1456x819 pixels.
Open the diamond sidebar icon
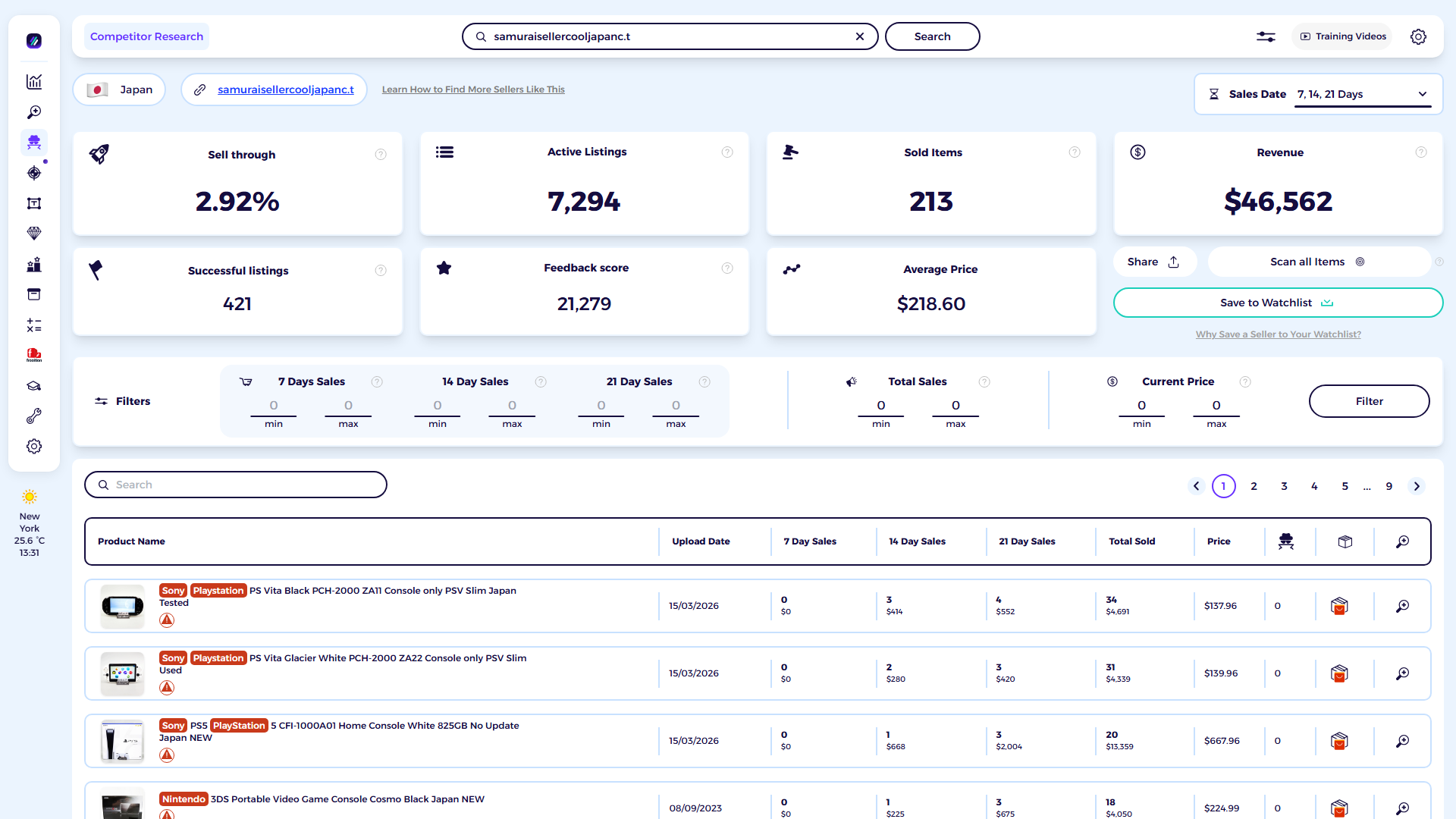tap(34, 234)
